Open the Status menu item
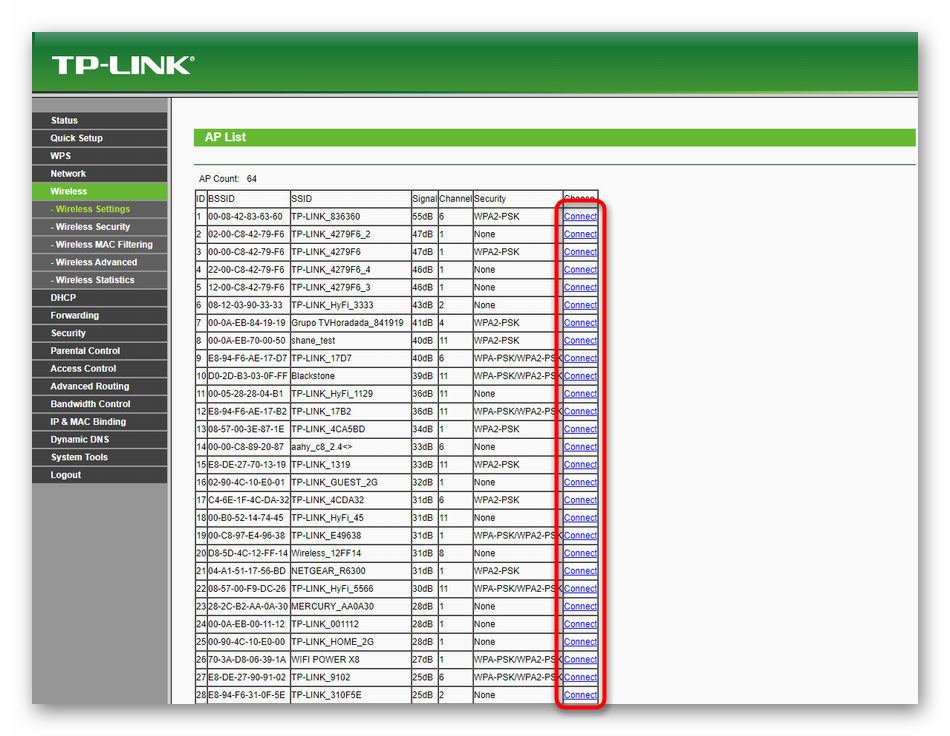 tap(64, 121)
